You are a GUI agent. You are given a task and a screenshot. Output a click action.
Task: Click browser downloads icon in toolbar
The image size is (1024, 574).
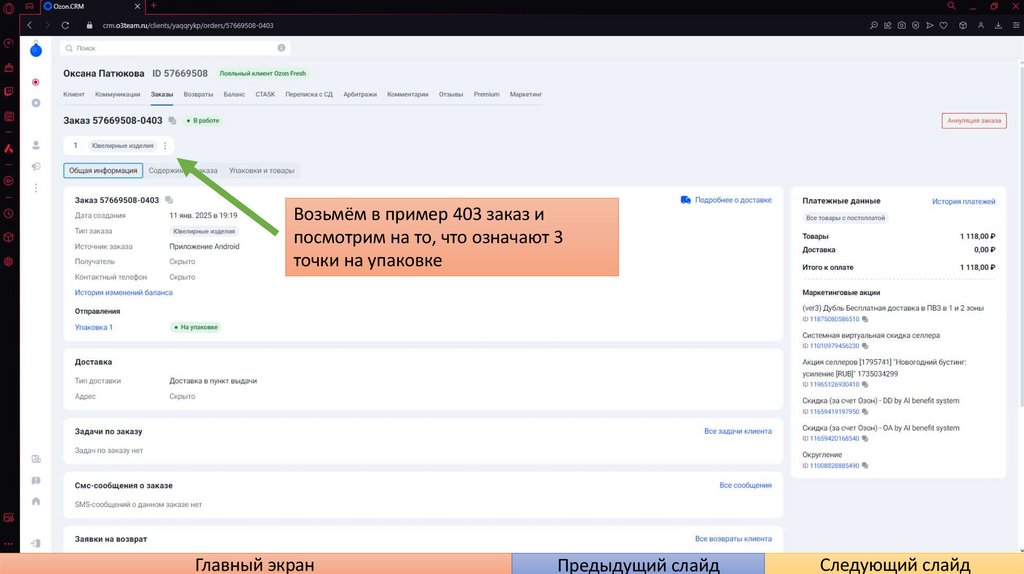(998, 25)
